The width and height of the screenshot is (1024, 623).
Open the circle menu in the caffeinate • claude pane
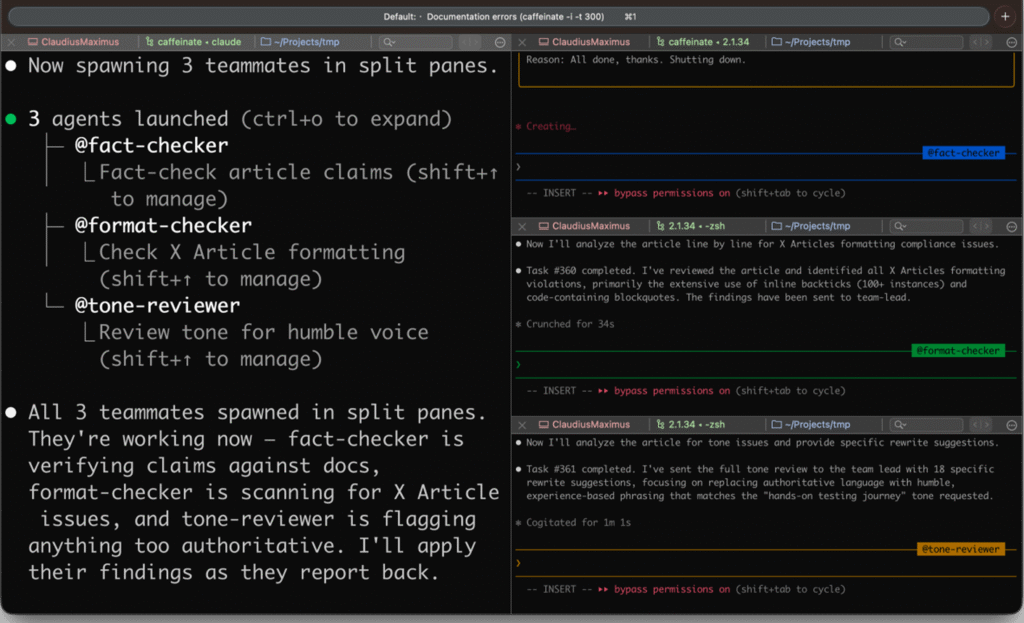[x=500, y=42]
